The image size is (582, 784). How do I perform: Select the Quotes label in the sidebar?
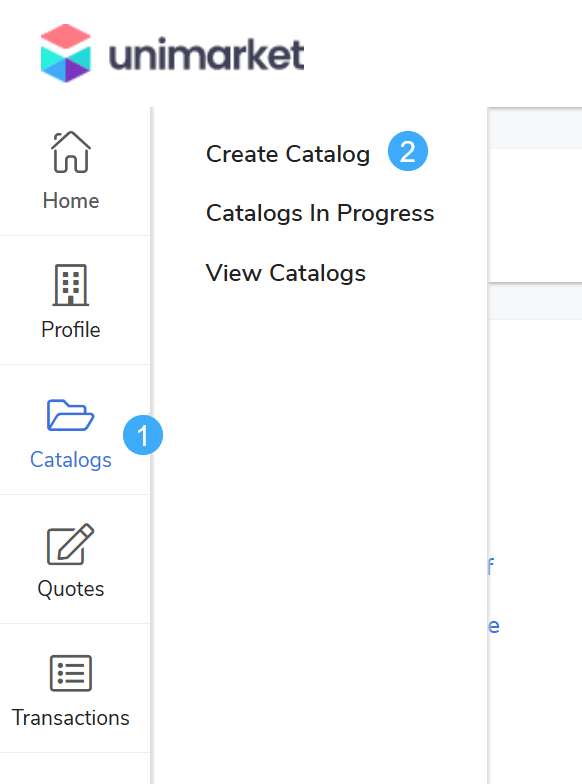pos(70,589)
